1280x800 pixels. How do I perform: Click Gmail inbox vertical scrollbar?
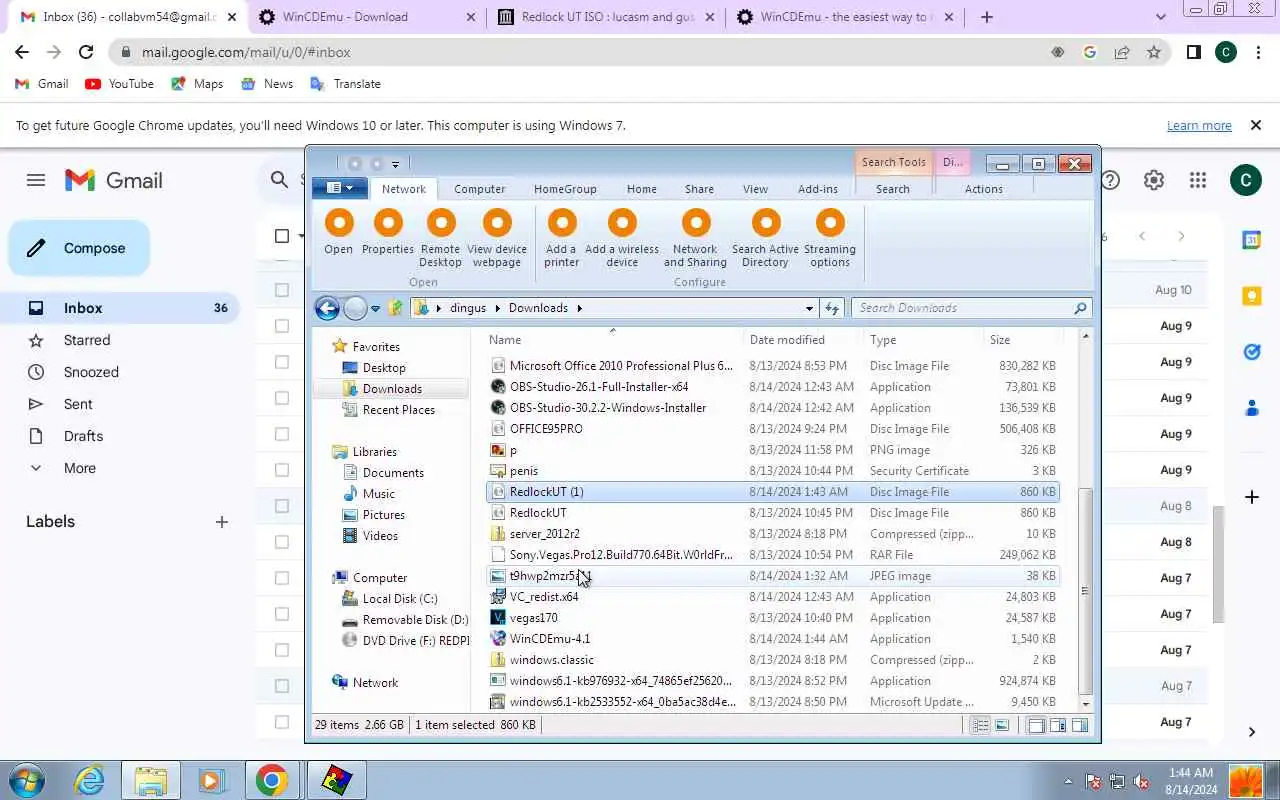1217,563
